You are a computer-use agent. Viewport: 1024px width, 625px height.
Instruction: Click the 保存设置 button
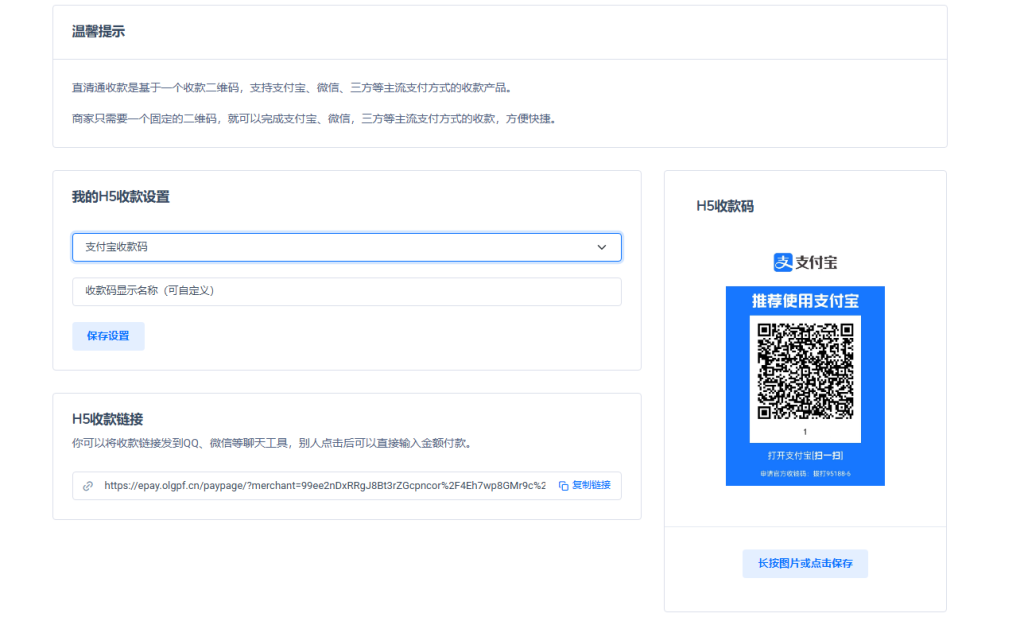108,336
